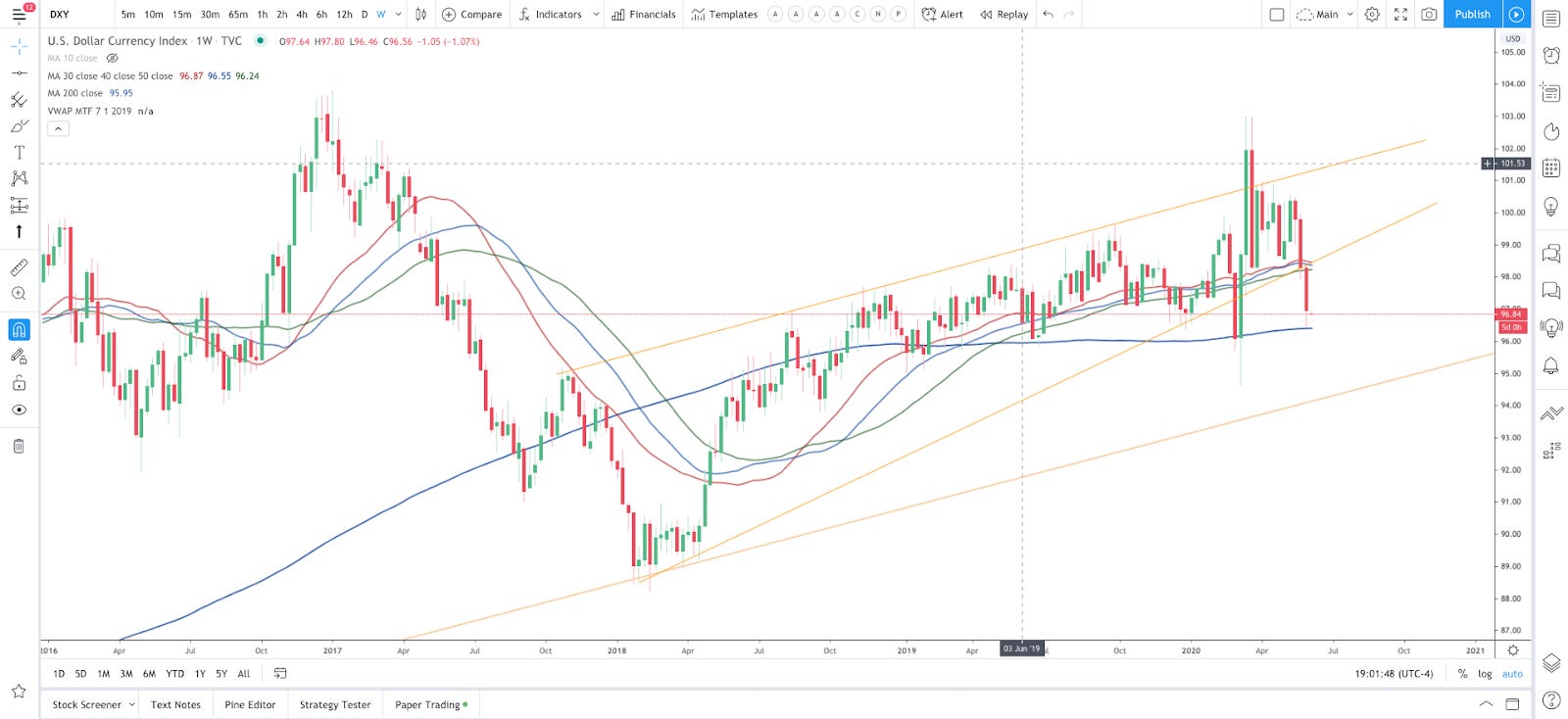Select the 1h timeframe
Image resolution: width=1568 pixels, height=719 pixels.
[263, 15]
